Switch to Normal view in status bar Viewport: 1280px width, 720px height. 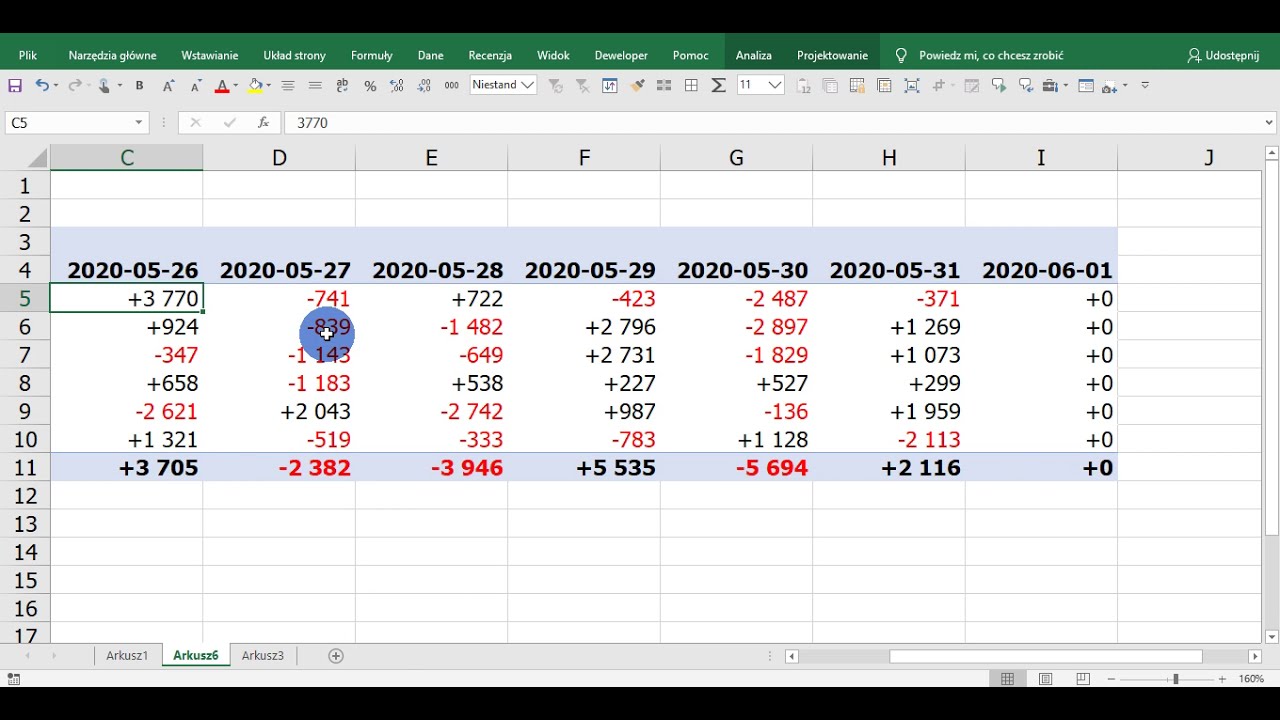pos(1008,679)
